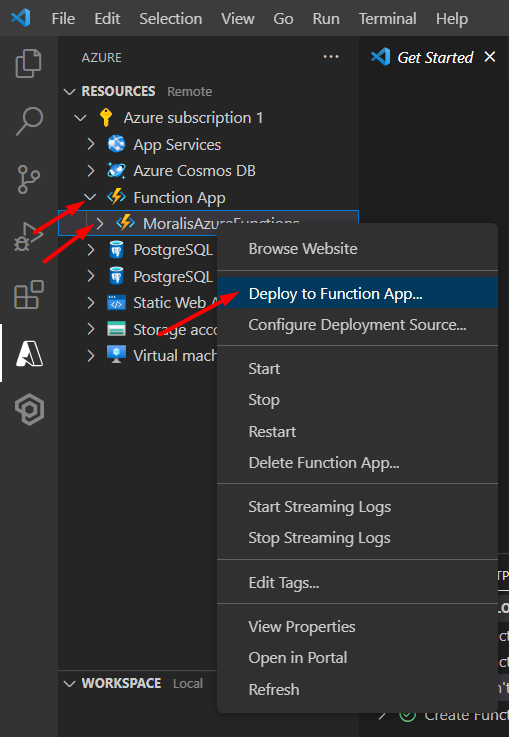Expand the Static Web Apps node
This screenshot has width=509, height=737.
coord(91,303)
